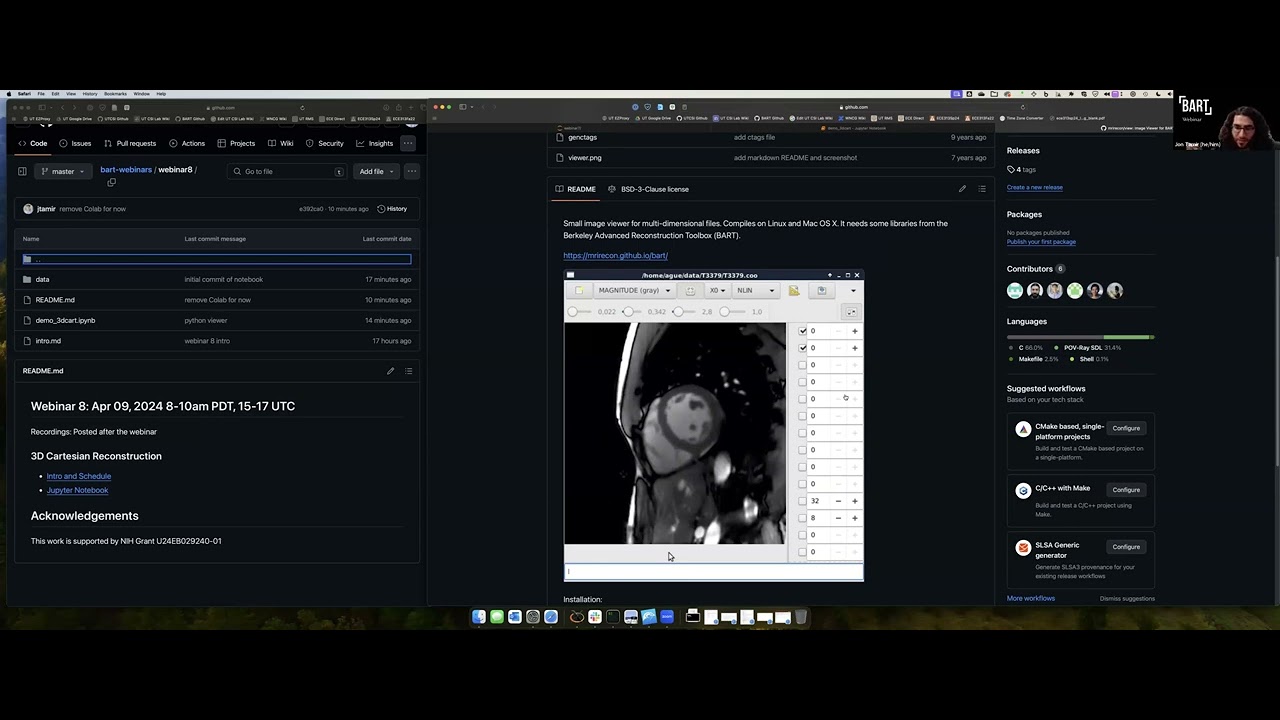This screenshot has width=1280, height=720.
Task: Open the Pull requests tab
Action: [x=130, y=143]
